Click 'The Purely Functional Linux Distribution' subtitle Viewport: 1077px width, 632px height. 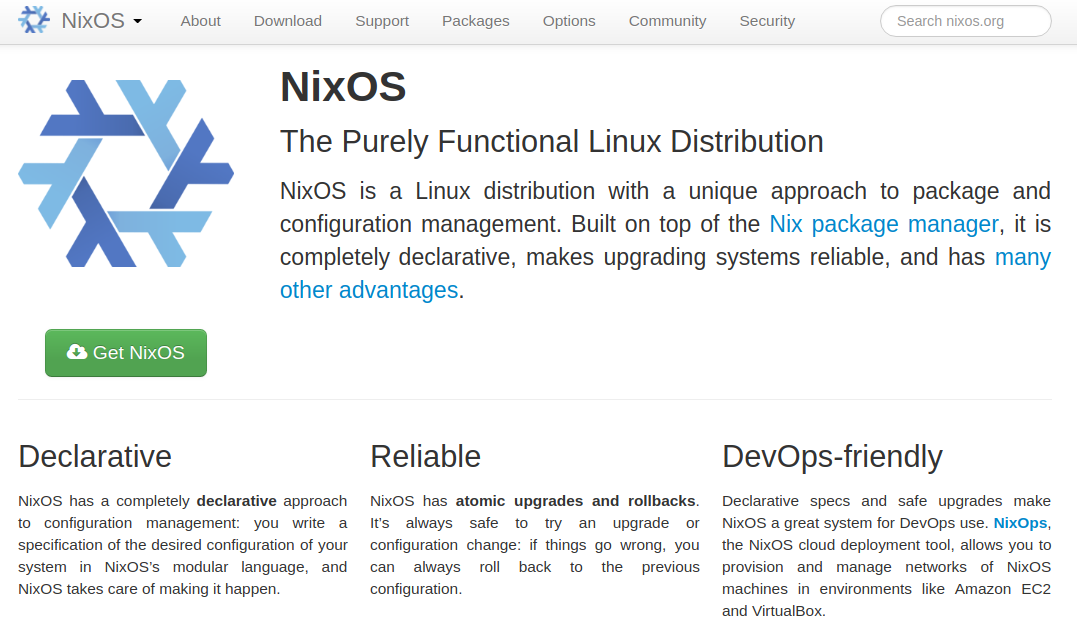tap(552, 142)
